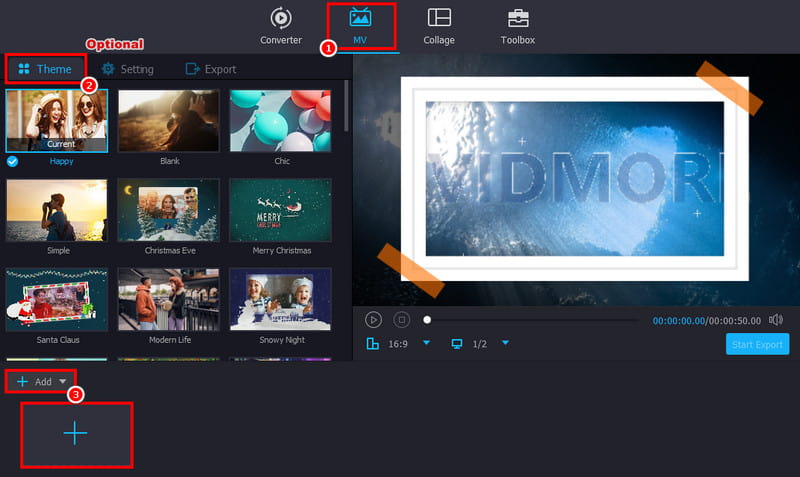This screenshot has height=477, width=800.
Task: Choose the Snowy Night theme thumbnail
Action: [x=281, y=299]
